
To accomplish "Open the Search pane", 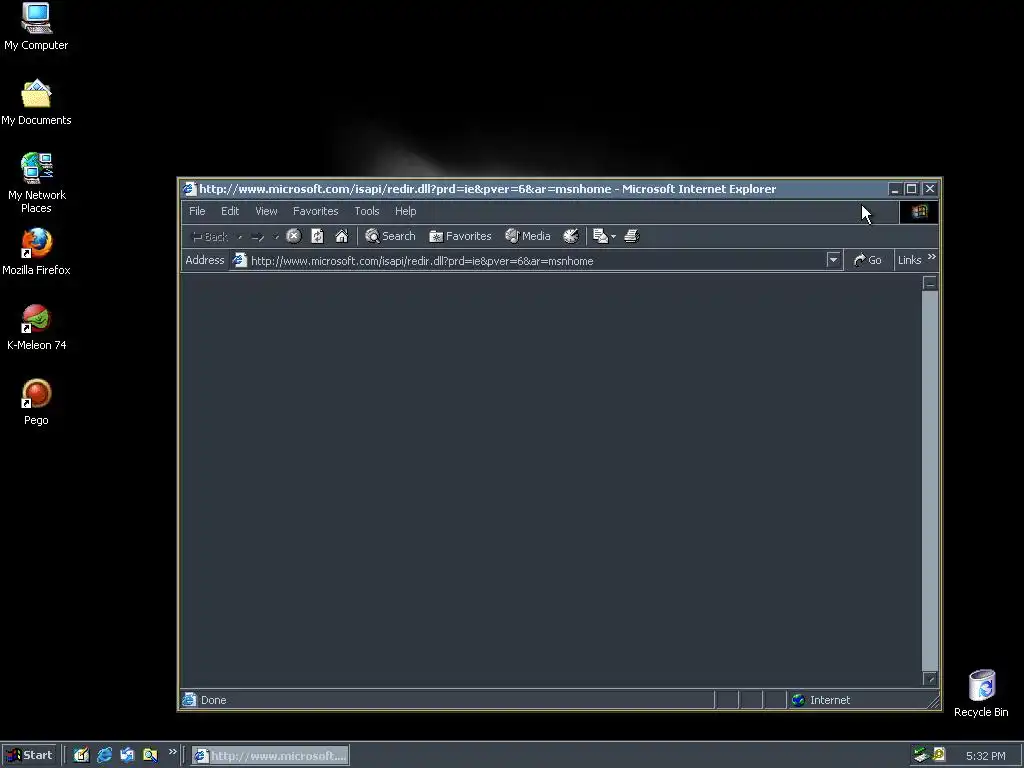I will pos(391,236).
